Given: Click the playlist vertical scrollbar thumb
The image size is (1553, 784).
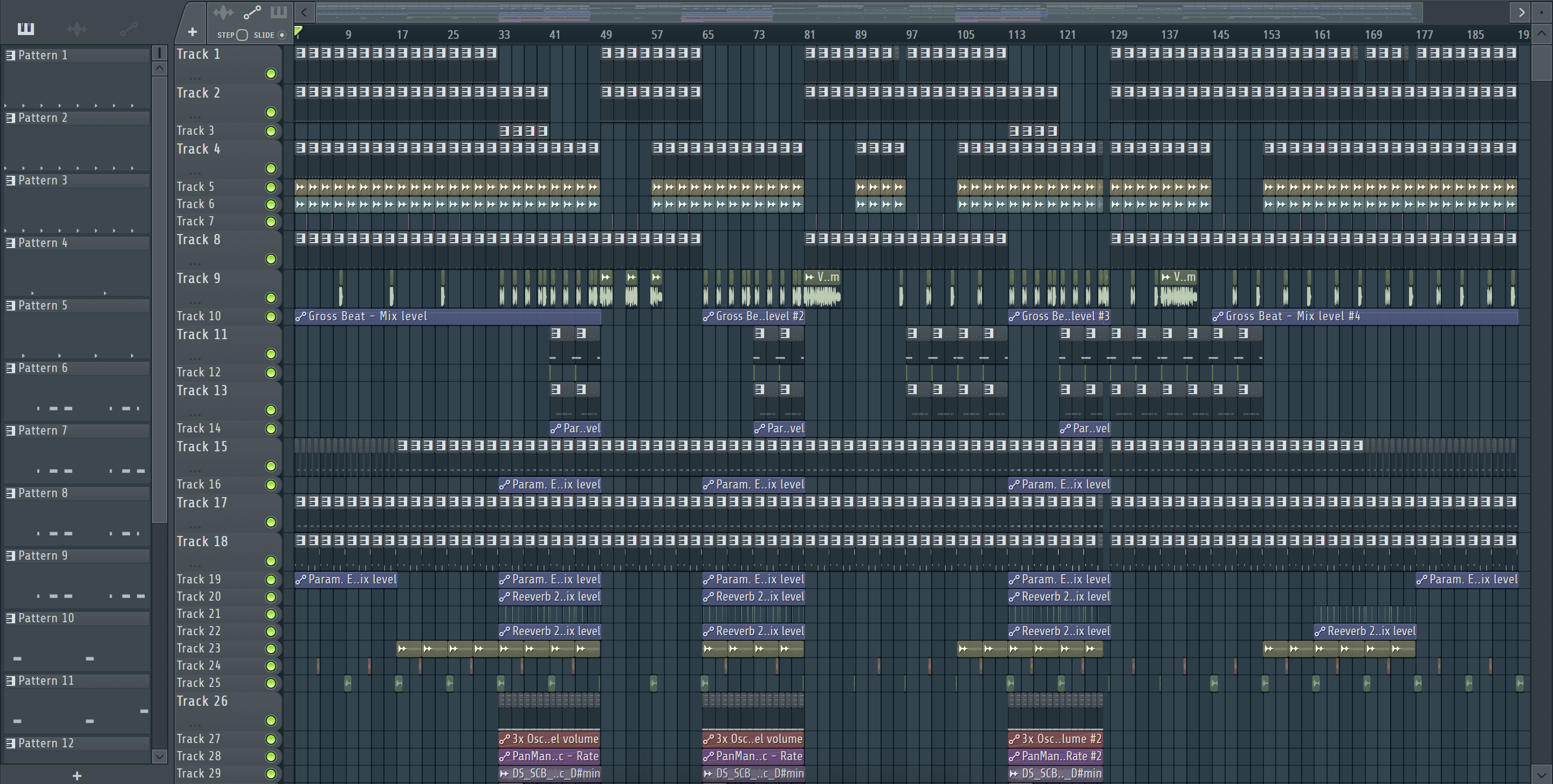Looking at the screenshot, I should coord(1542,62).
